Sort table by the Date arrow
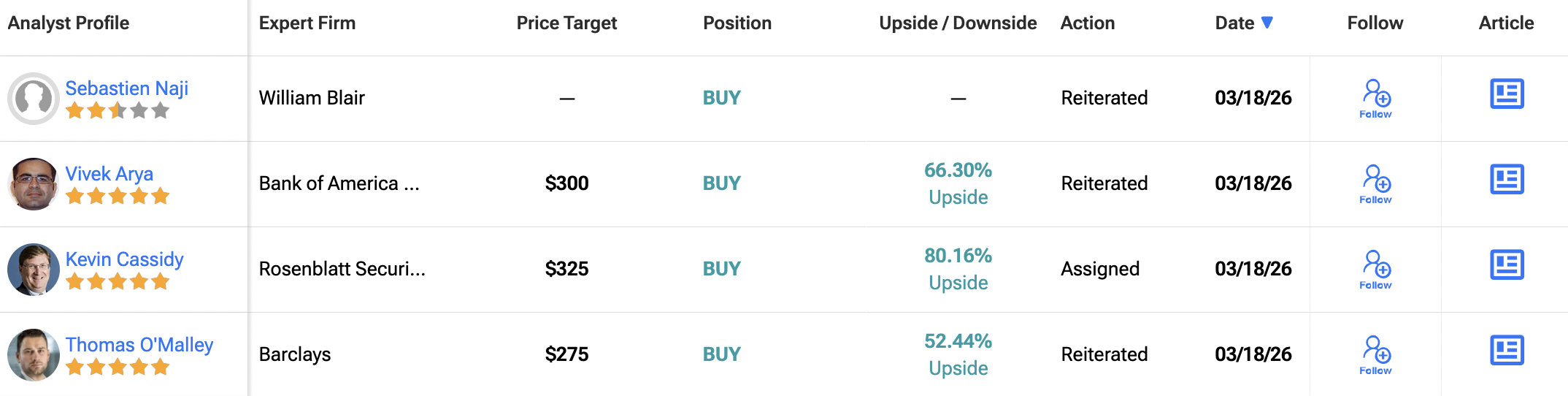This screenshot has width=1568, height=396. (1267, 23)
